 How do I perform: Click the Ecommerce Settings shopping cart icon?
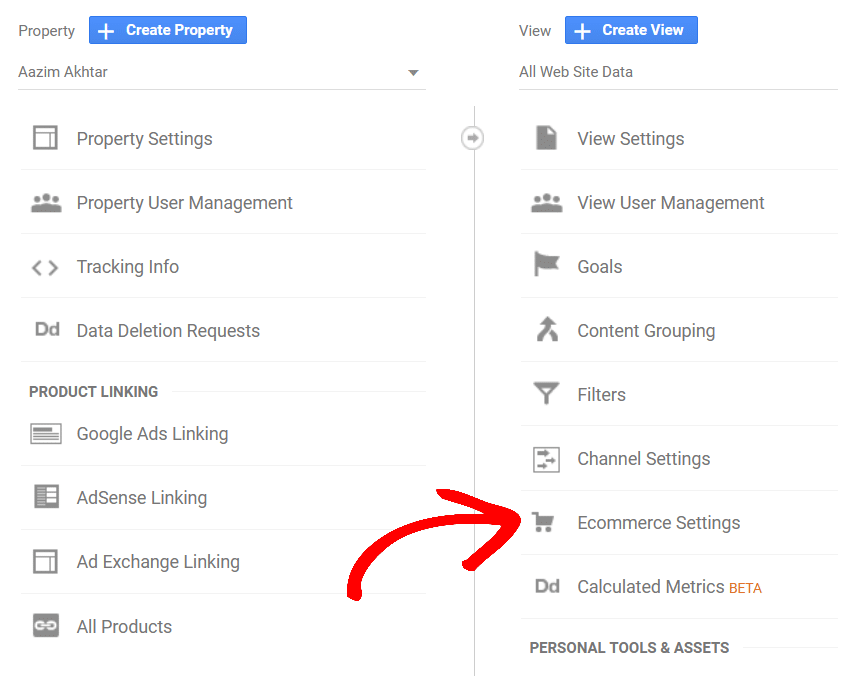coord(543,522)
